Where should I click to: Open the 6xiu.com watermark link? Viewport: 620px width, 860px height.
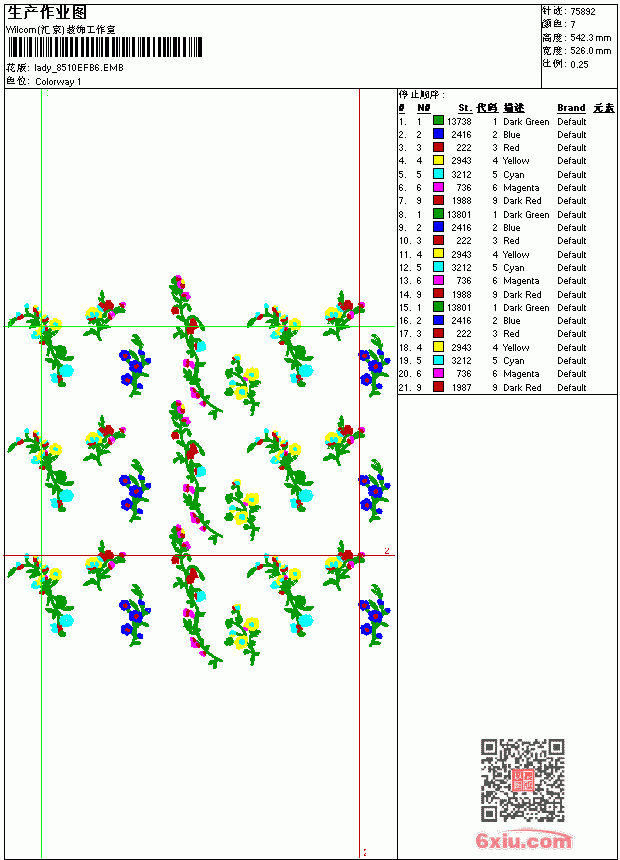tap(523, 840)
